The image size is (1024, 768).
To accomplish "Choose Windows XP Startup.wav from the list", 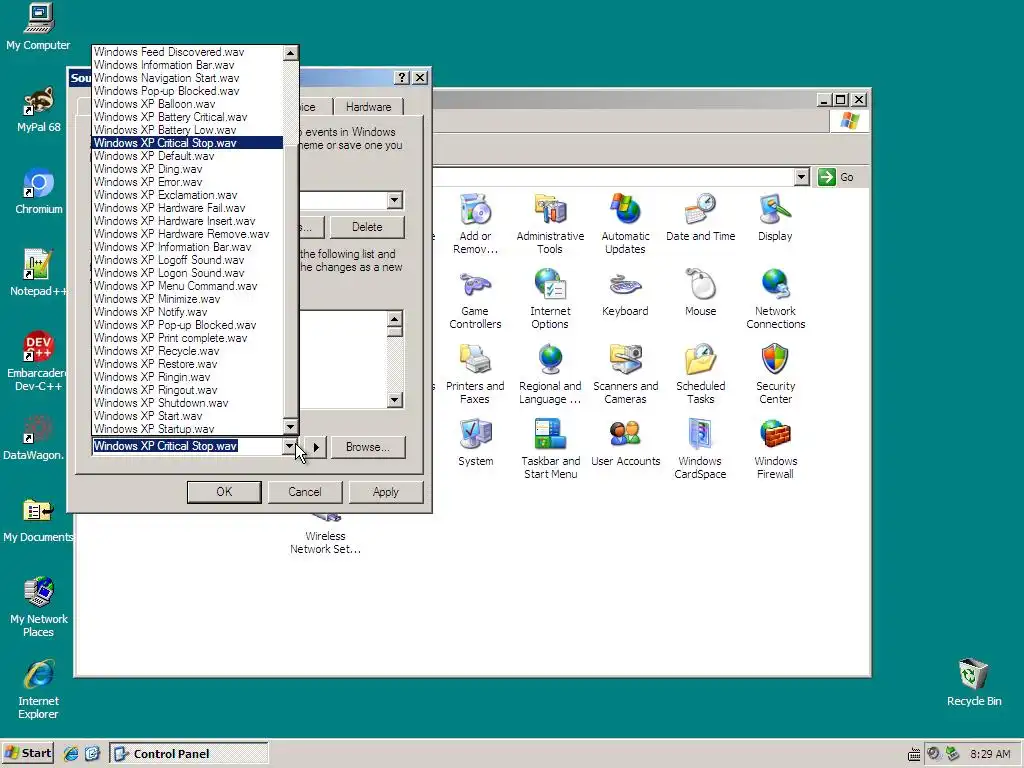I will 187,429.
